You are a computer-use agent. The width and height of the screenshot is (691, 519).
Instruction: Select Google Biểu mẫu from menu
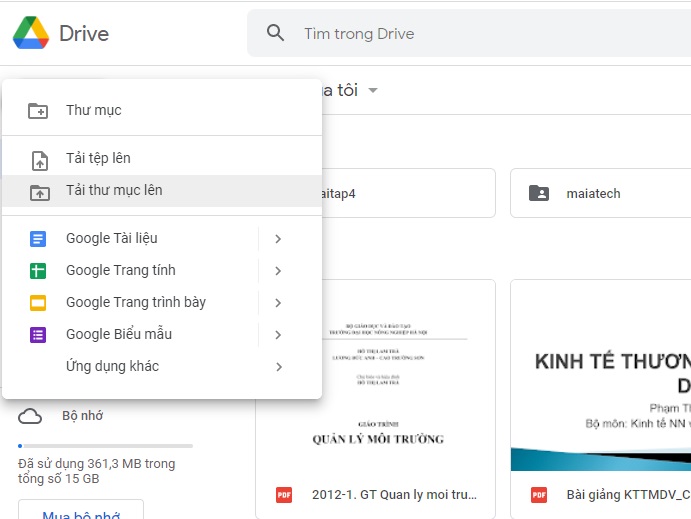[130, 335]
